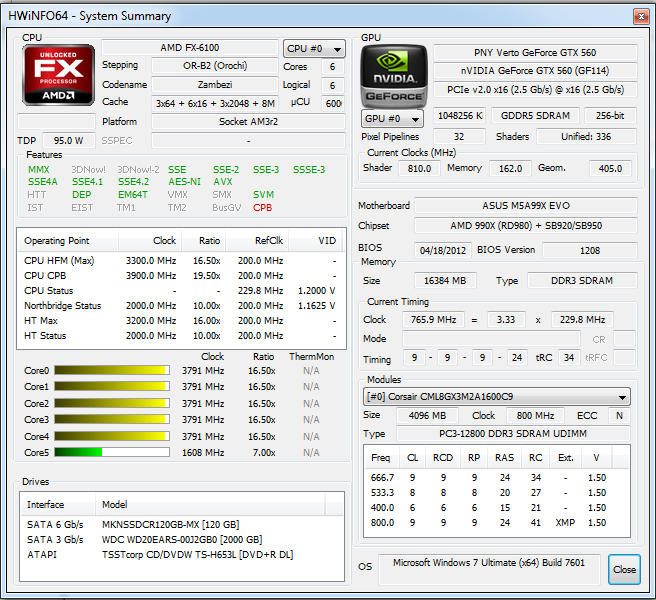Select the WDC WD20EARS drive row
Image resolution: width=656 pixels, height=600 pixels.
pyautogui.click(x=182, y=540)
